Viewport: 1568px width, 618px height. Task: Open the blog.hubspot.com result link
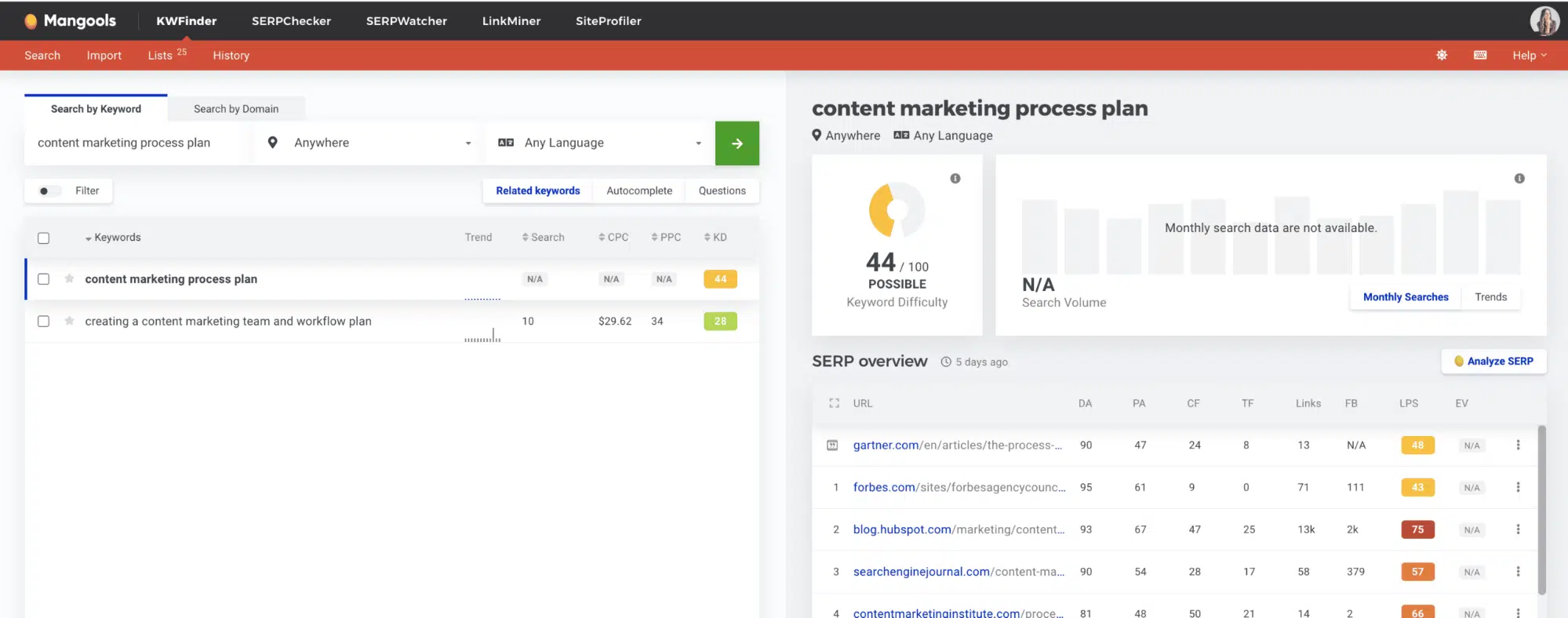coord(959,530)
